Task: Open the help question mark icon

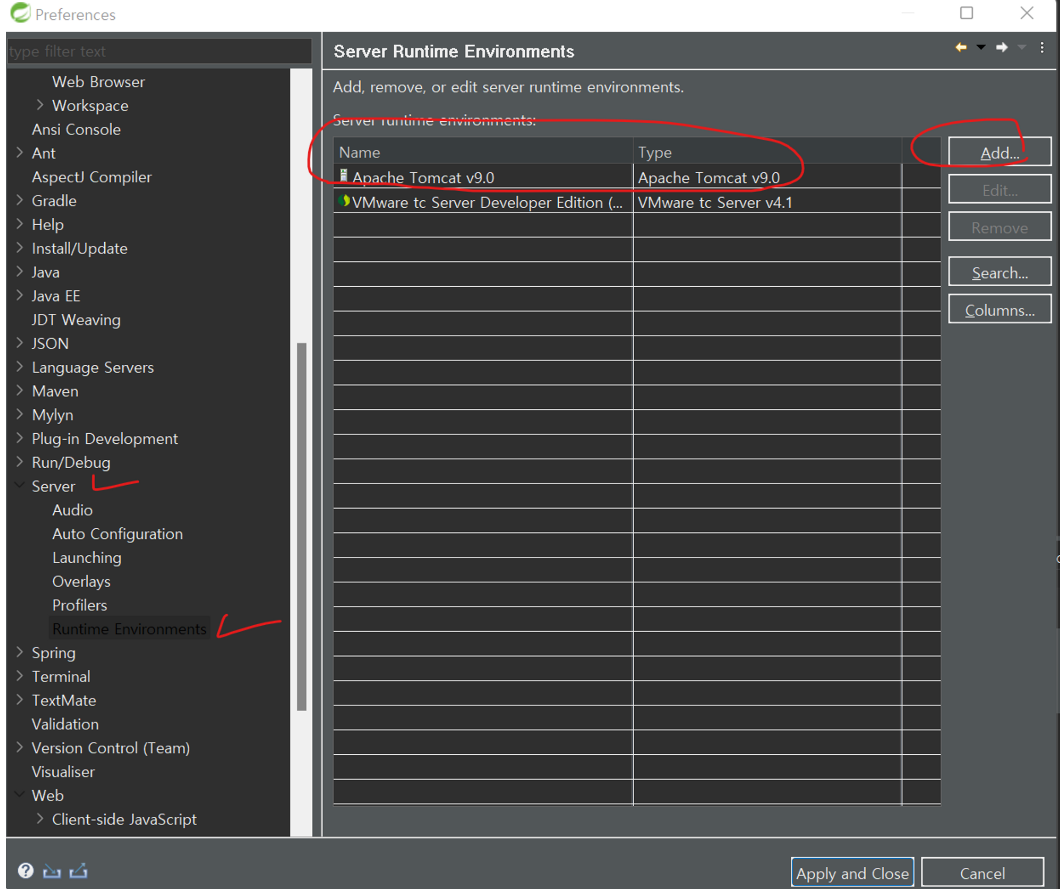Action: [x=26, y=871]
